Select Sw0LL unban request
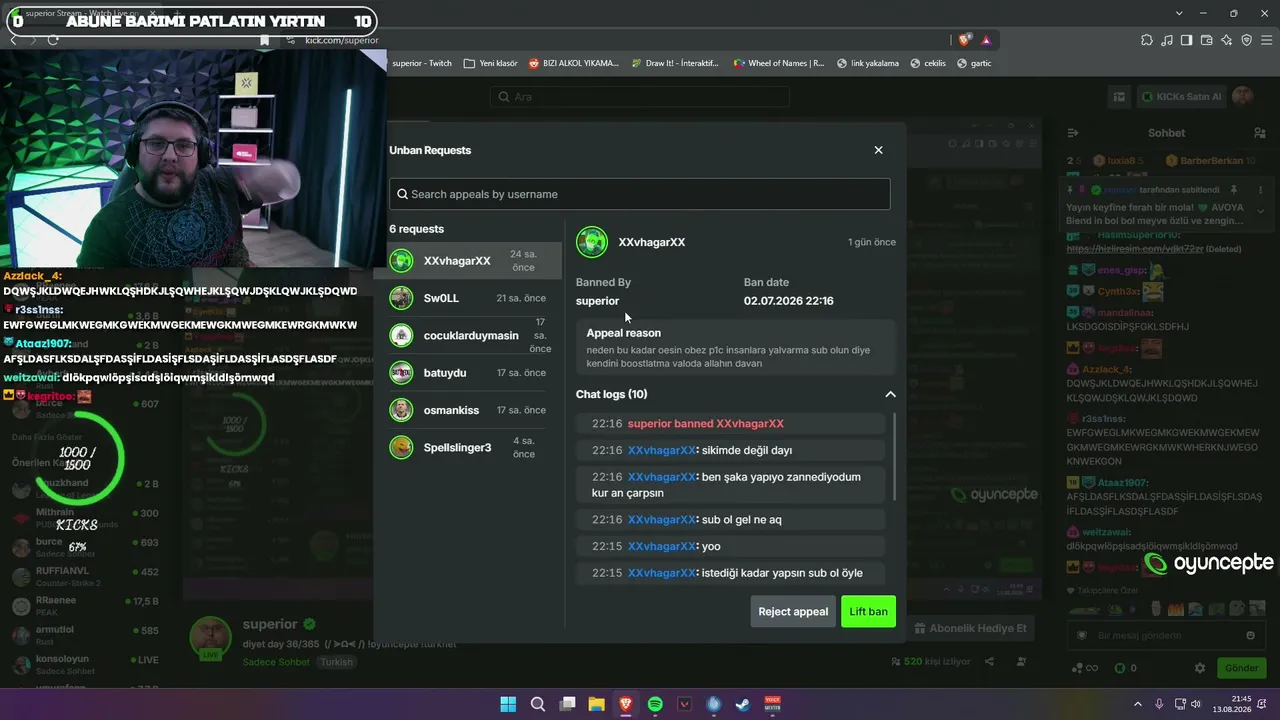This screenshot has height=720, width=1280. (468, 298)
